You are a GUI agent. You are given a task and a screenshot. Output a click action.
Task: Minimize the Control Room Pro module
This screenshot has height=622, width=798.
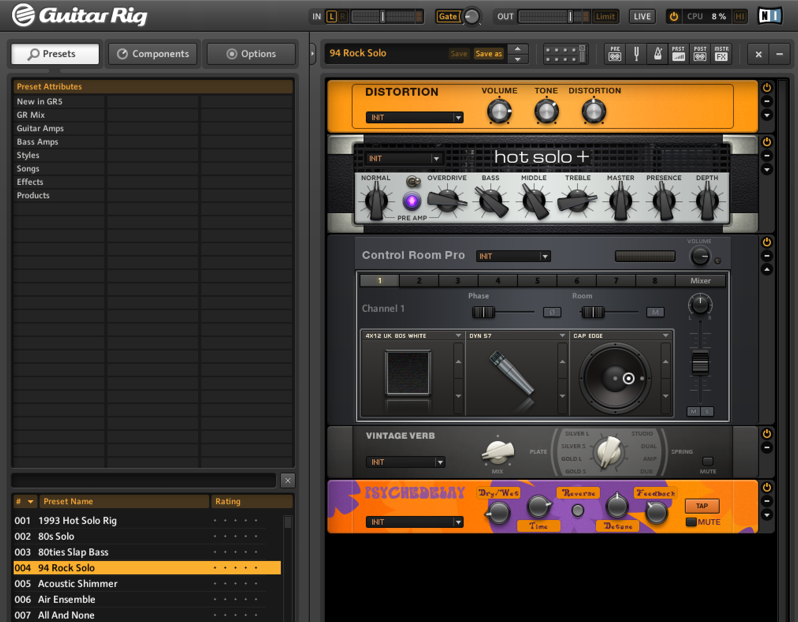766,256
